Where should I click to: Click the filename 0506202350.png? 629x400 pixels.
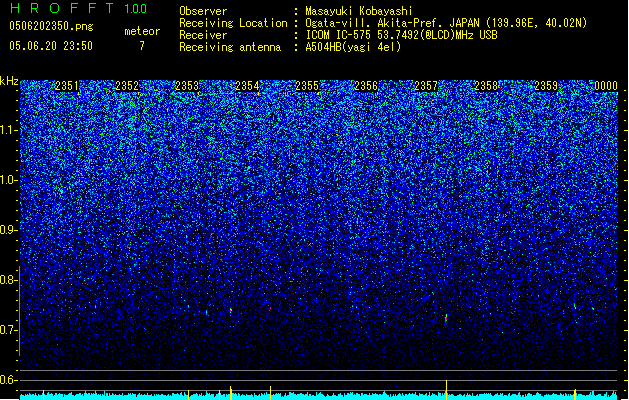tap(51, 26)
